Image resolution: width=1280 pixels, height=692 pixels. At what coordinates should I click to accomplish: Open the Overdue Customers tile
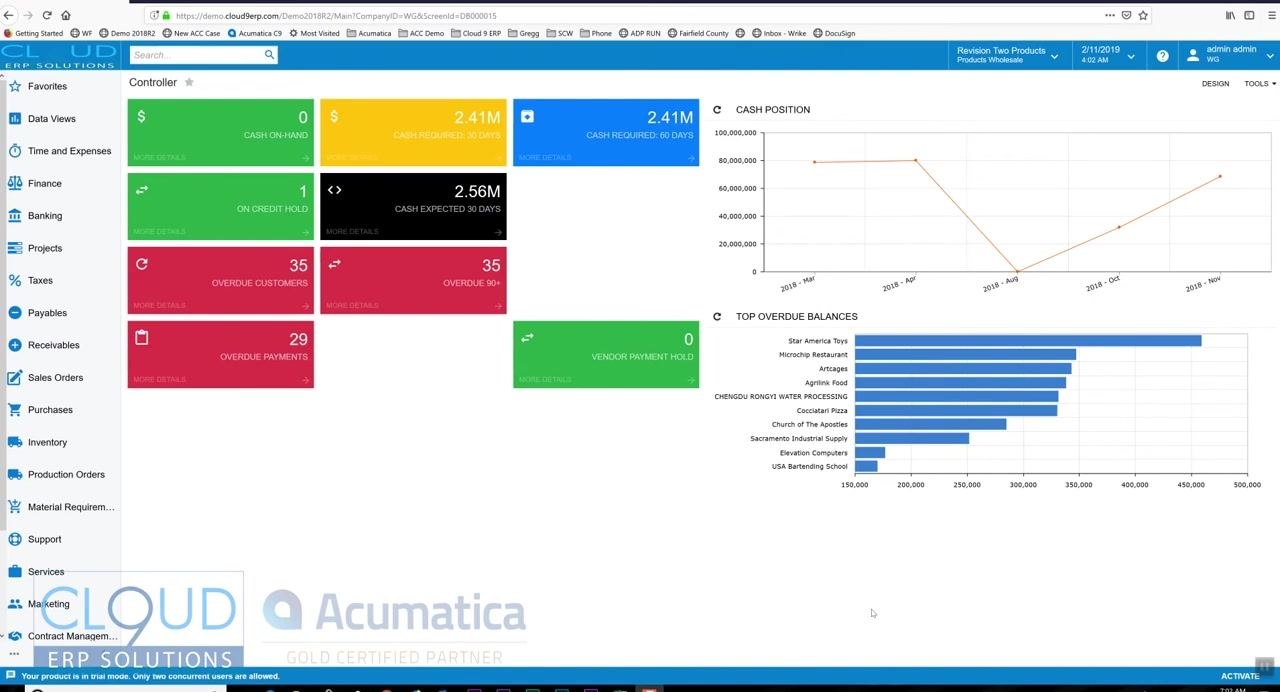220,280
